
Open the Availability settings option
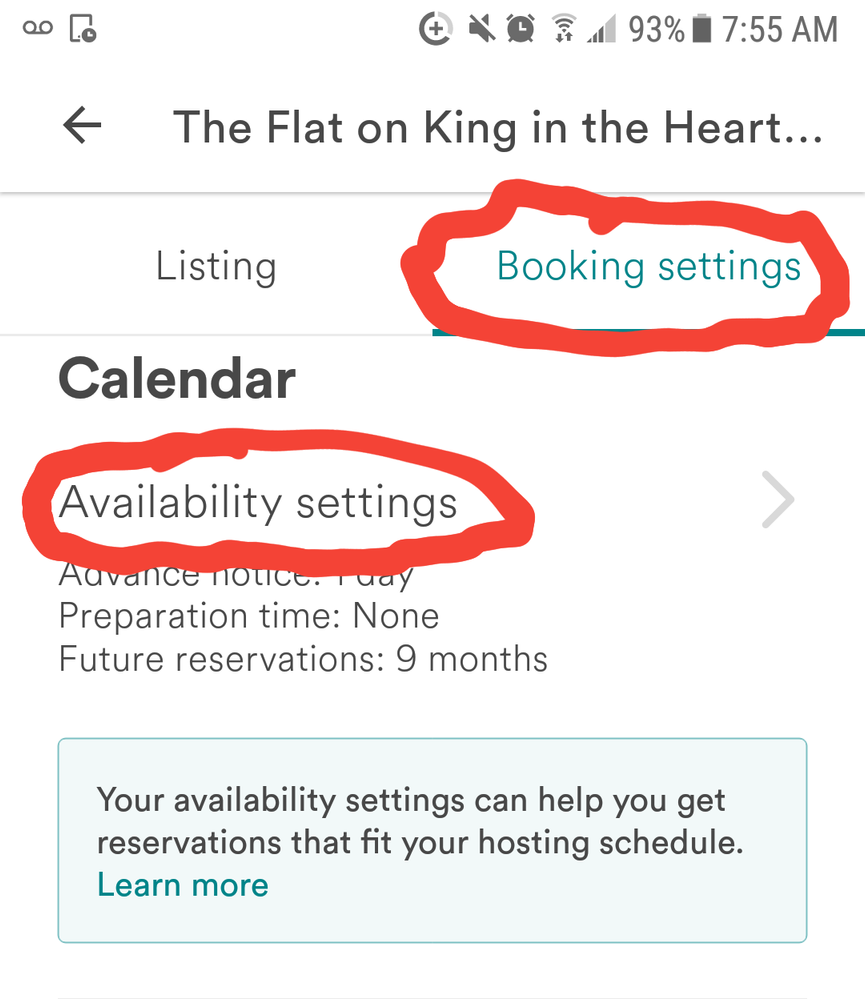pos(258,502)
